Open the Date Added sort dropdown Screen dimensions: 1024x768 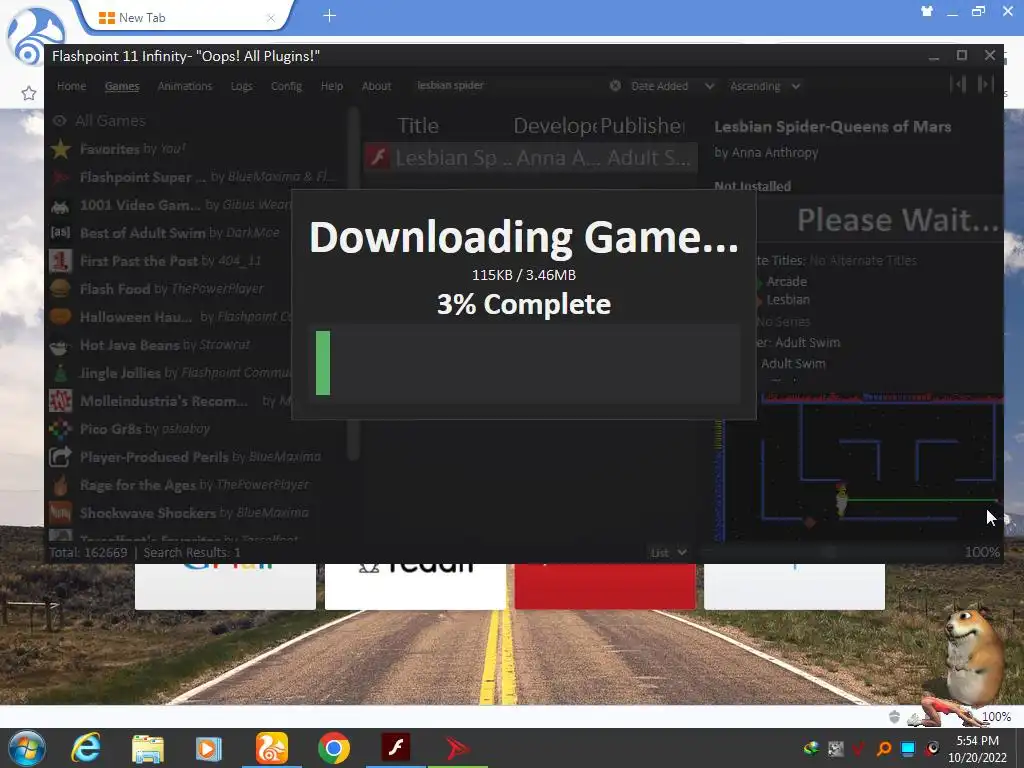point(672,86)
